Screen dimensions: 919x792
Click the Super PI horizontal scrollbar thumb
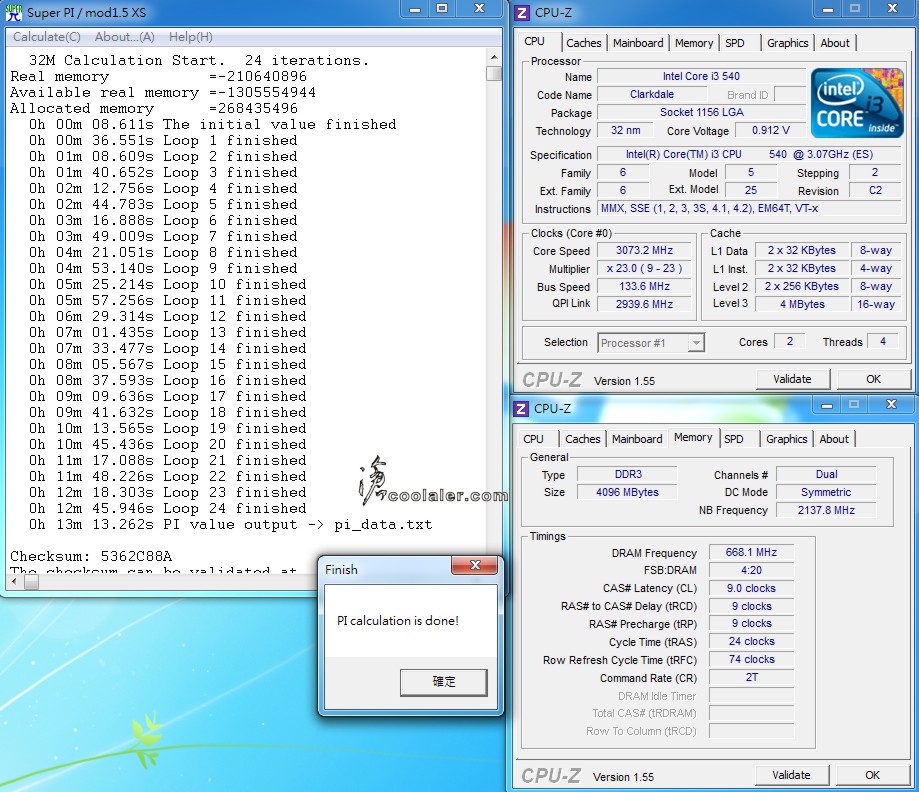31,582
